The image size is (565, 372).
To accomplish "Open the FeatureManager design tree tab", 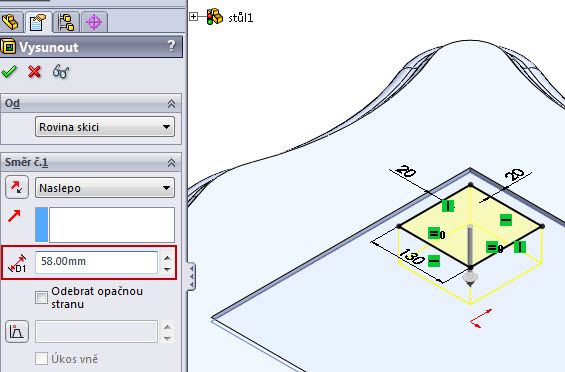I will point(11,22).
